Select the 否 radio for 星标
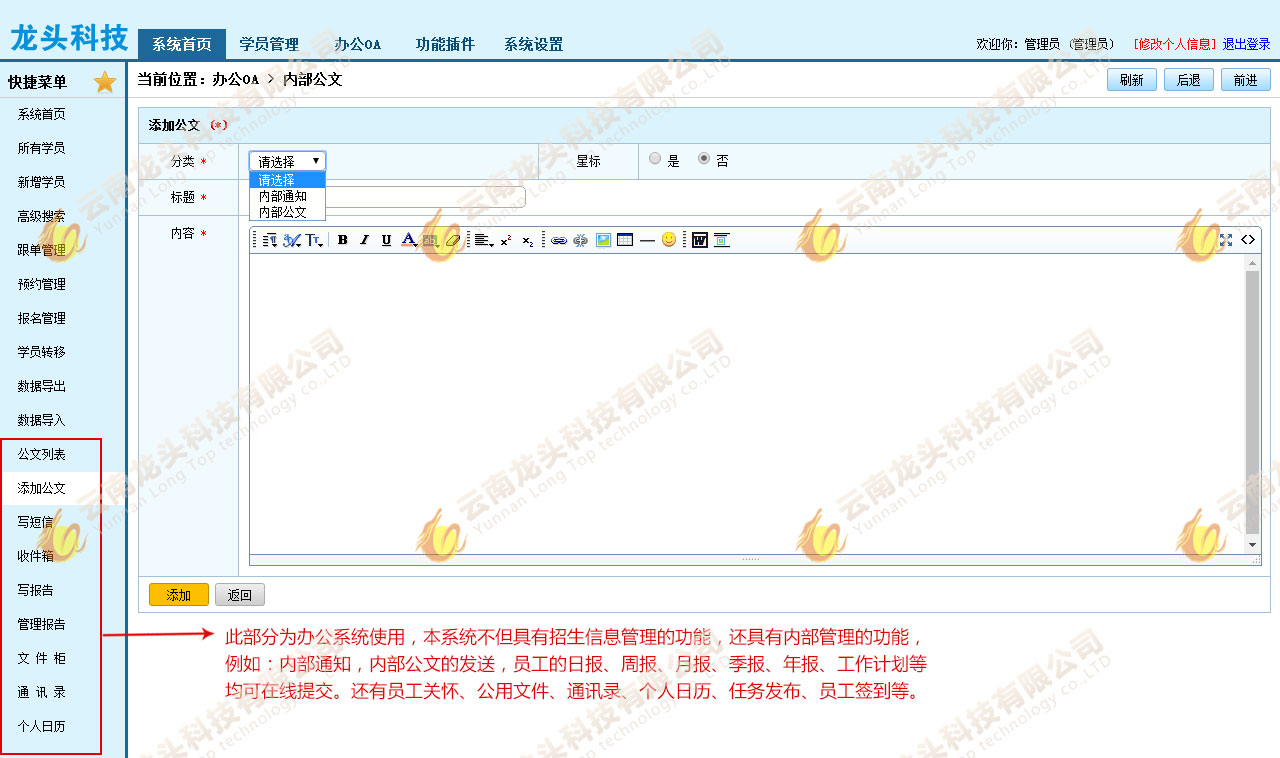The image size is (1280, 758). pyautogui.click(x=704, y=158)
